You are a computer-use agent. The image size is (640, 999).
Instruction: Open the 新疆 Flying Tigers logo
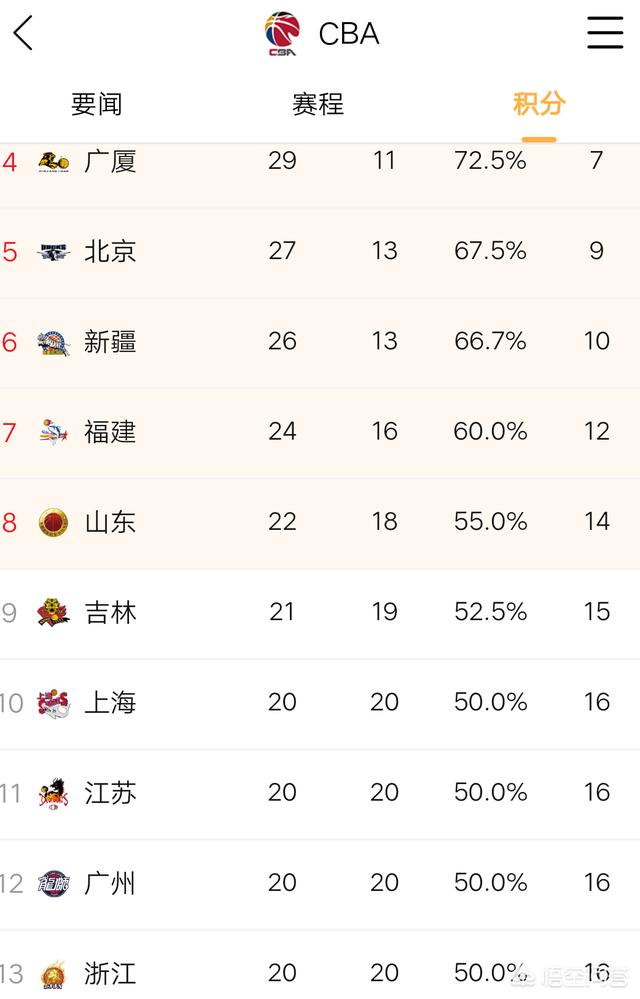pos(53,343)
